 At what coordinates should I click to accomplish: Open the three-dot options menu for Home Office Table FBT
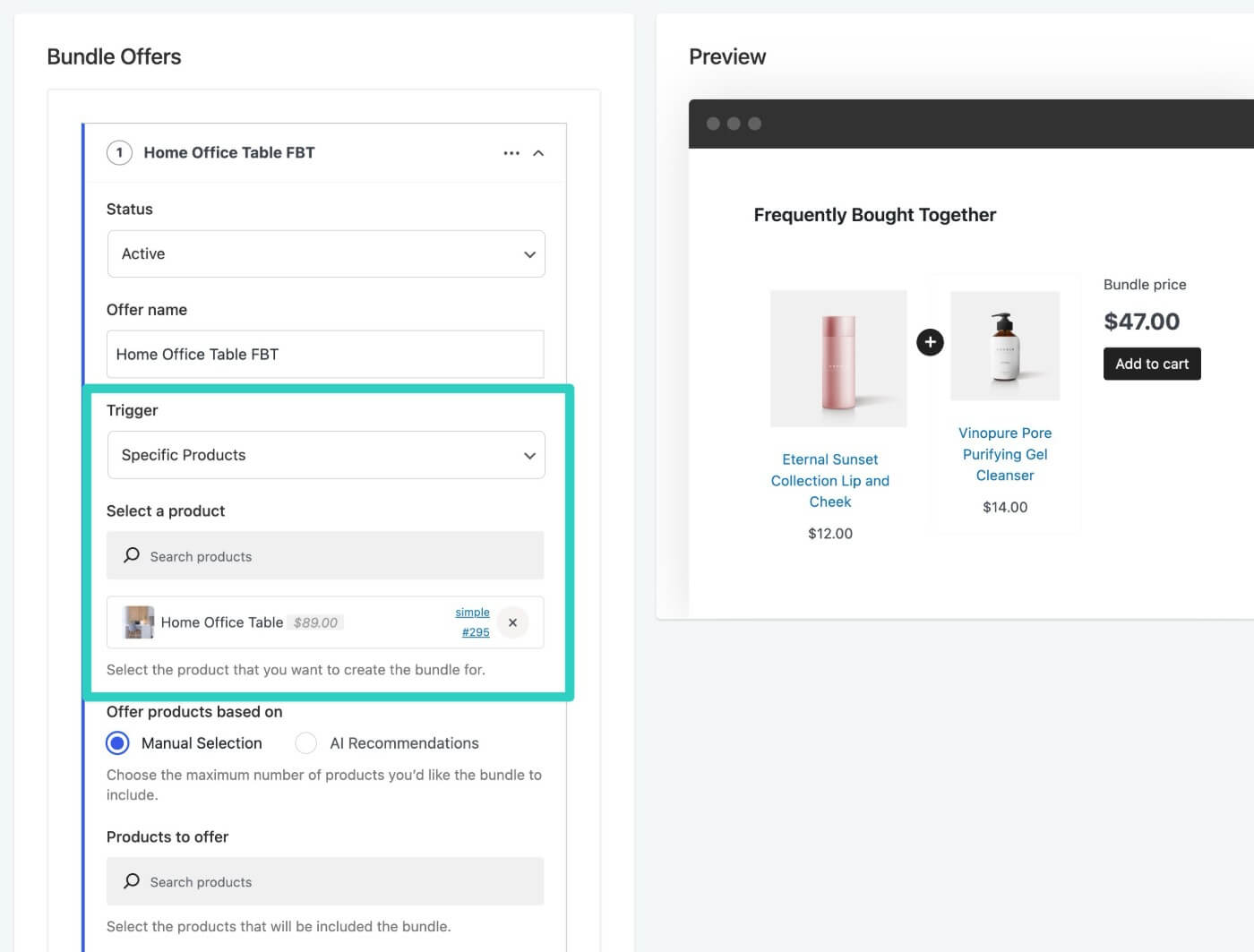[x=511, y=153]
